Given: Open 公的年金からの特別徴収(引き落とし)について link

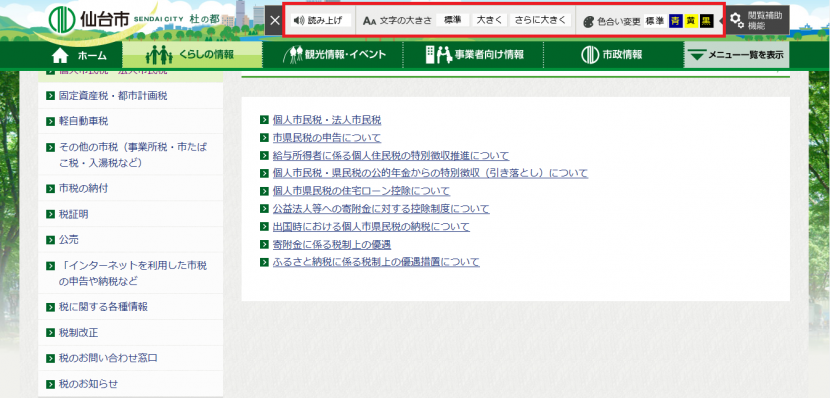Looking at the screenshot, I should click(x=430, y=173).
